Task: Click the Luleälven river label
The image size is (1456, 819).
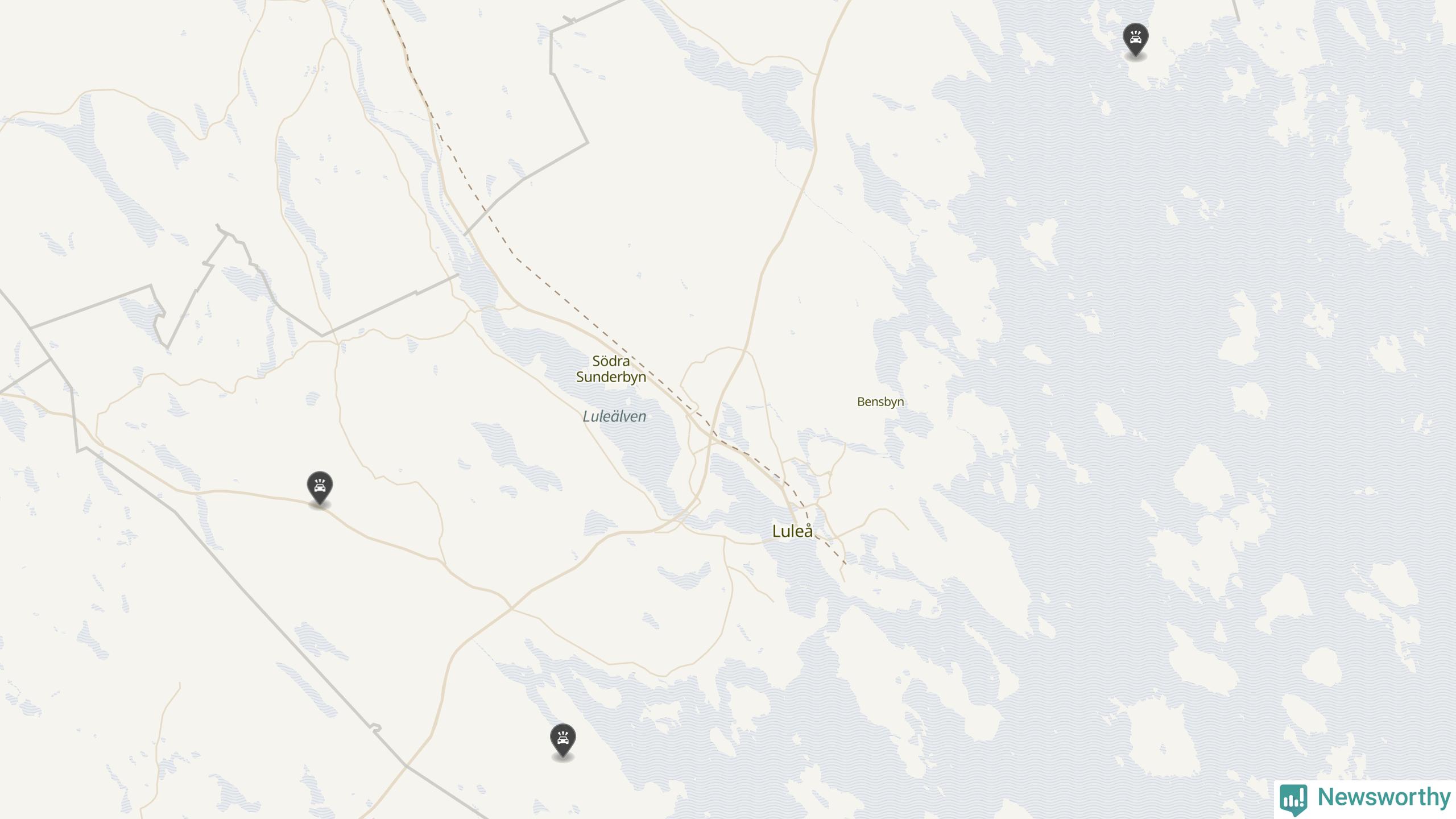Action: tap(614, 416)
